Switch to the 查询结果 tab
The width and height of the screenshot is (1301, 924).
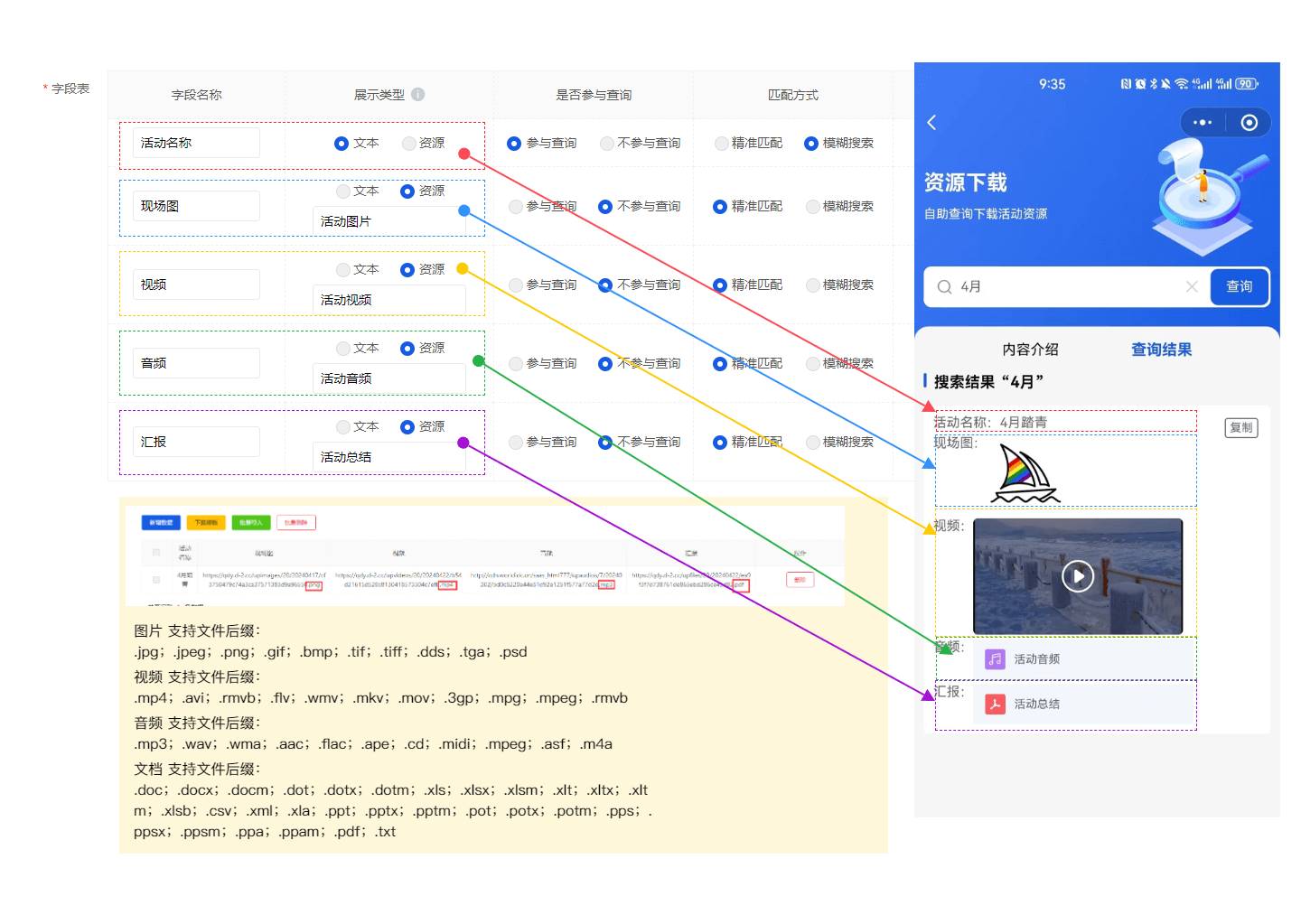pos(1161,349)
